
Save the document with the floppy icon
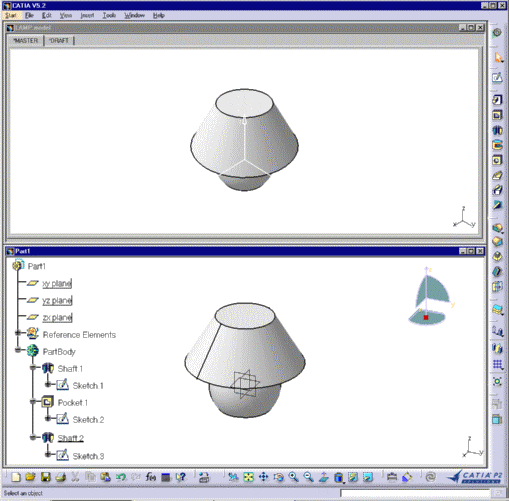(45, 477)
